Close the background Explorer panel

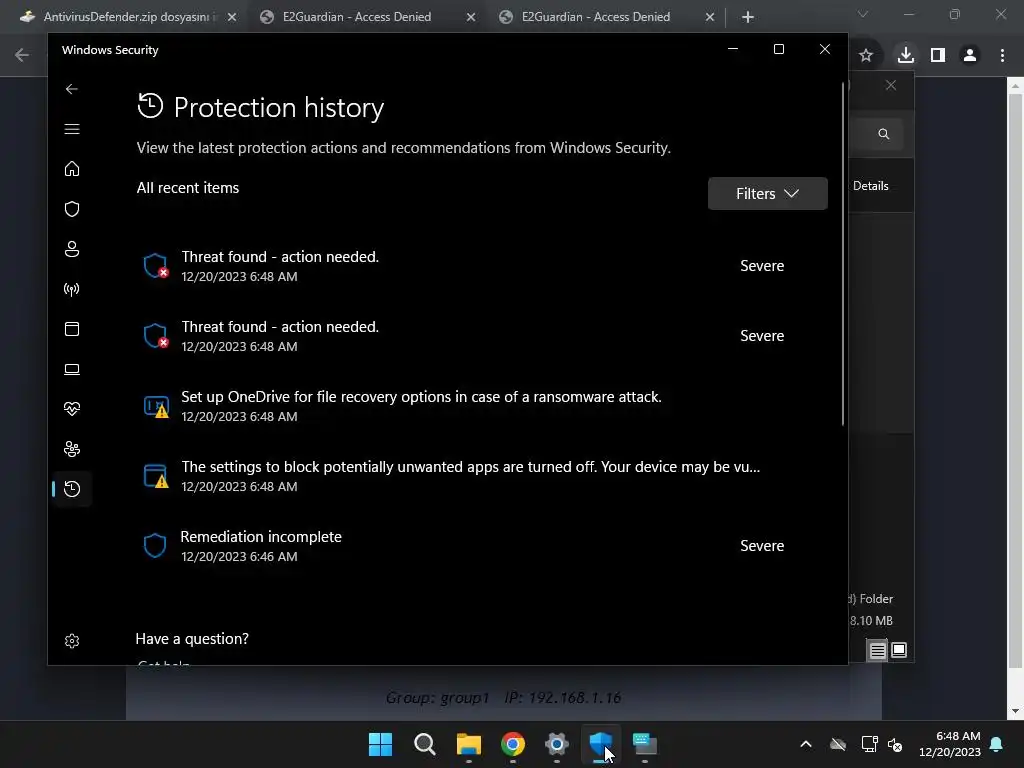pyautogui.click(x=891, y=86)
